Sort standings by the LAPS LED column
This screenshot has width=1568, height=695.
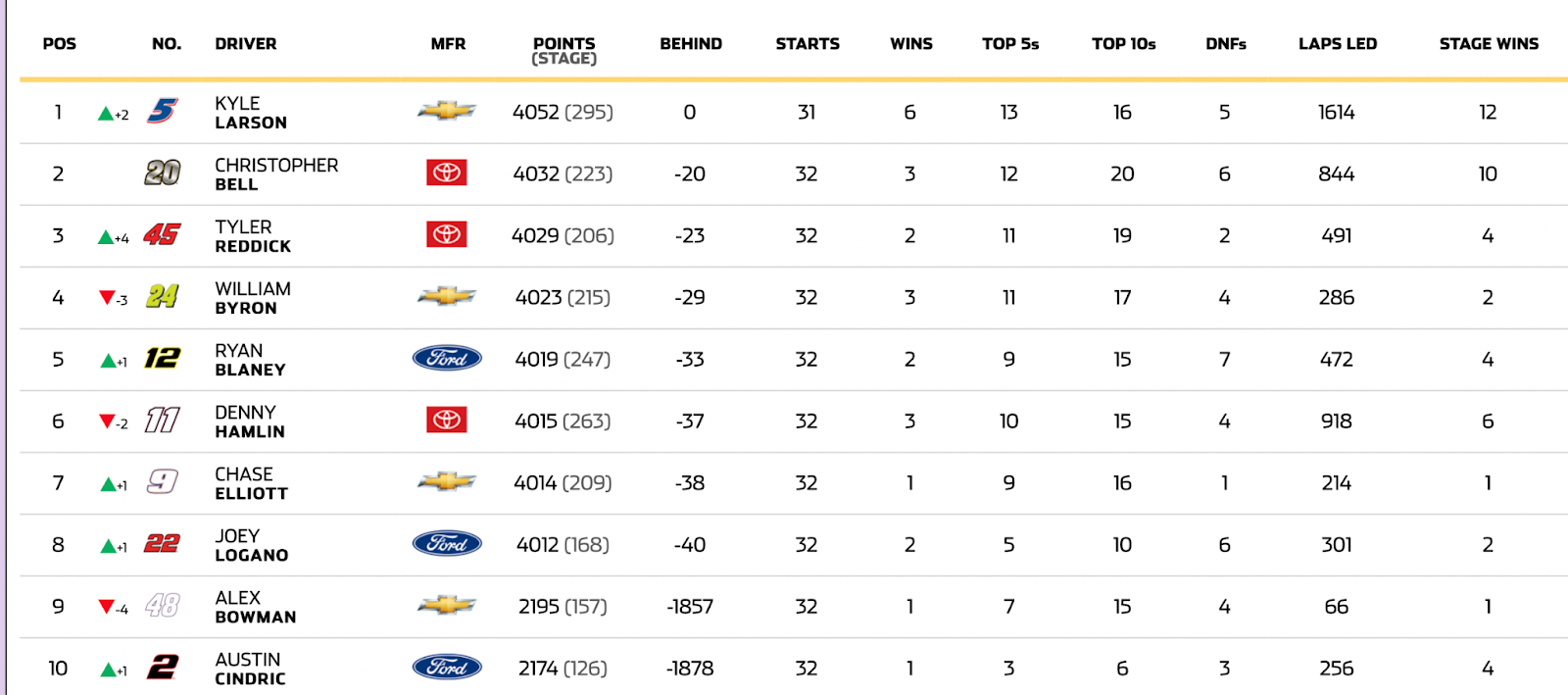click(x=1338, y=44)
